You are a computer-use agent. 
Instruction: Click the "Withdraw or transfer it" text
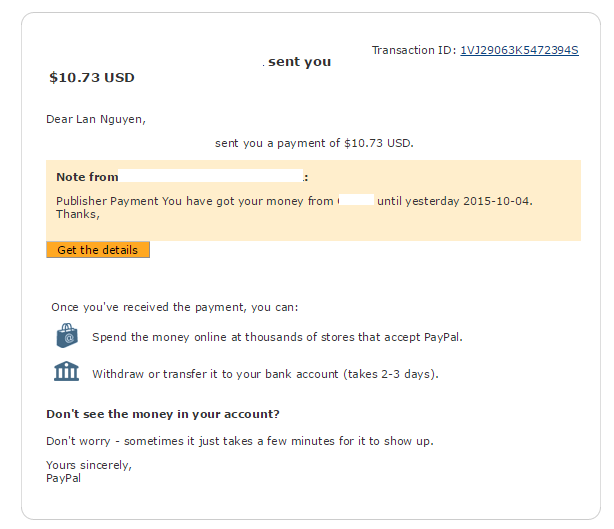click(x=265, y=374)
